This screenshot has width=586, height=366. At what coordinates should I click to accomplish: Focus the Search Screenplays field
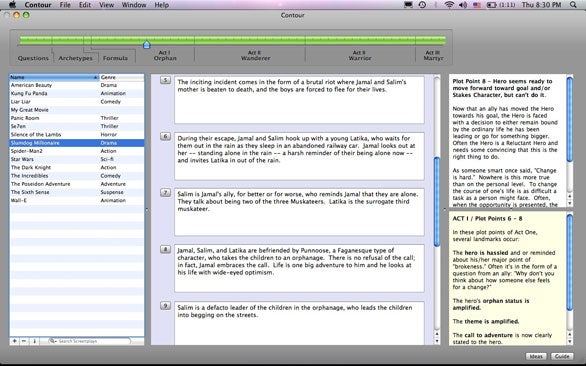90,341
